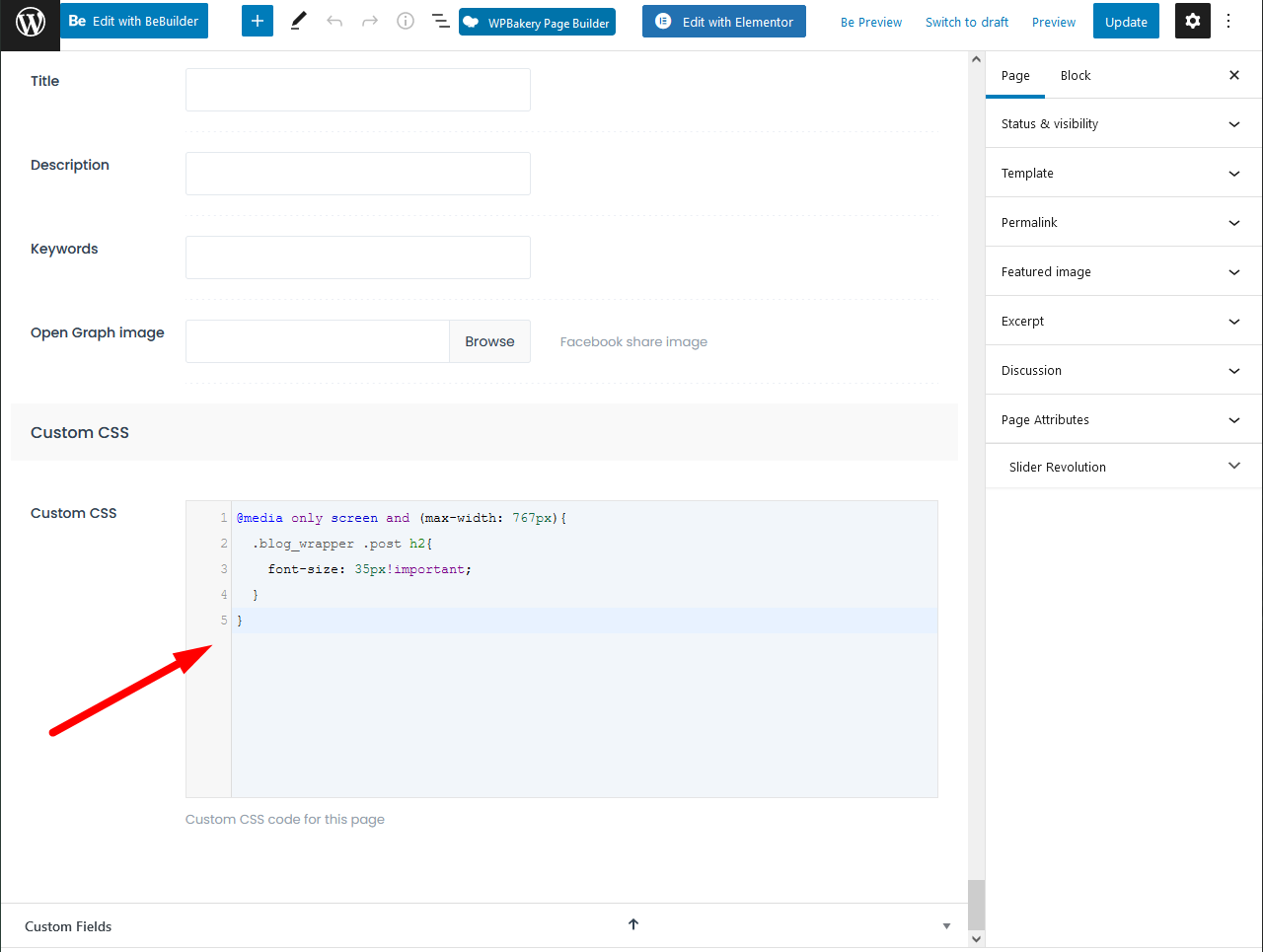The height and width of the screenshot is (952, 1263).
Task: Open WPBakery Page Builder
Action: click(537, 22)
